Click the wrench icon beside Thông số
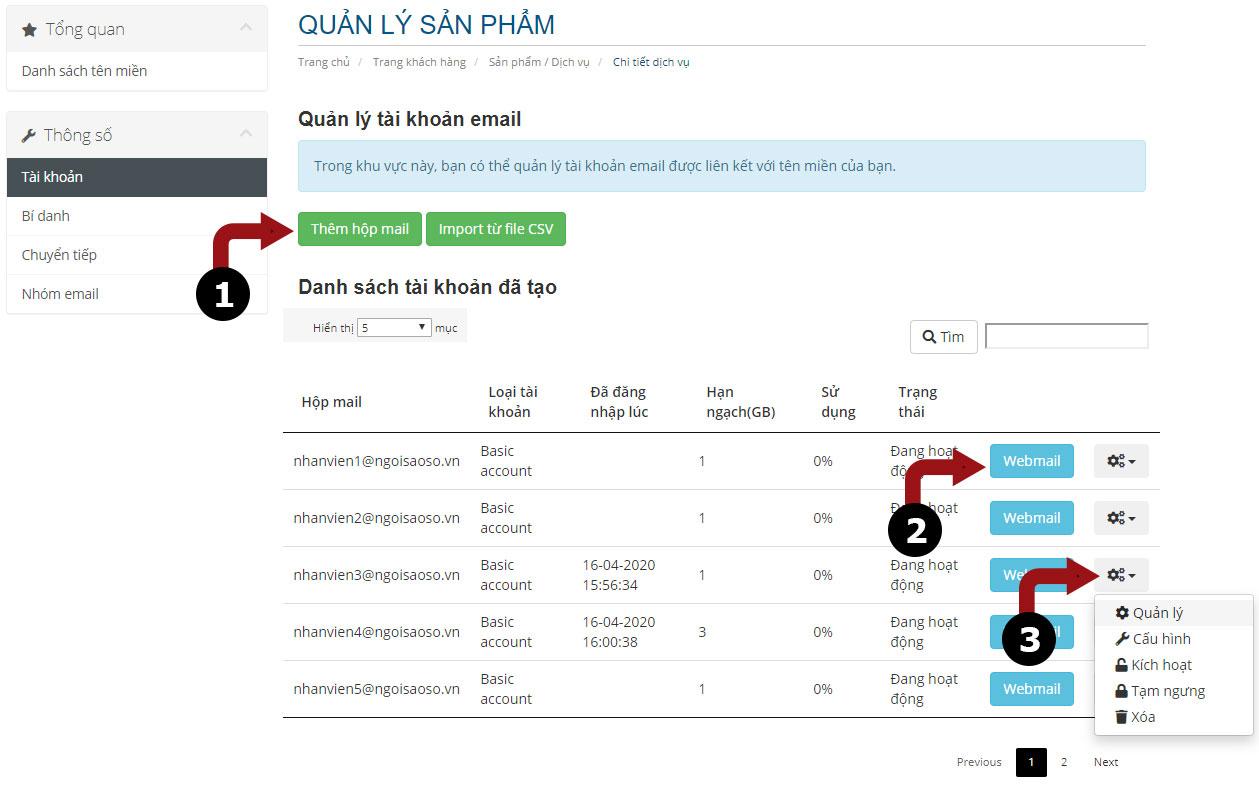 pos(27,134)
